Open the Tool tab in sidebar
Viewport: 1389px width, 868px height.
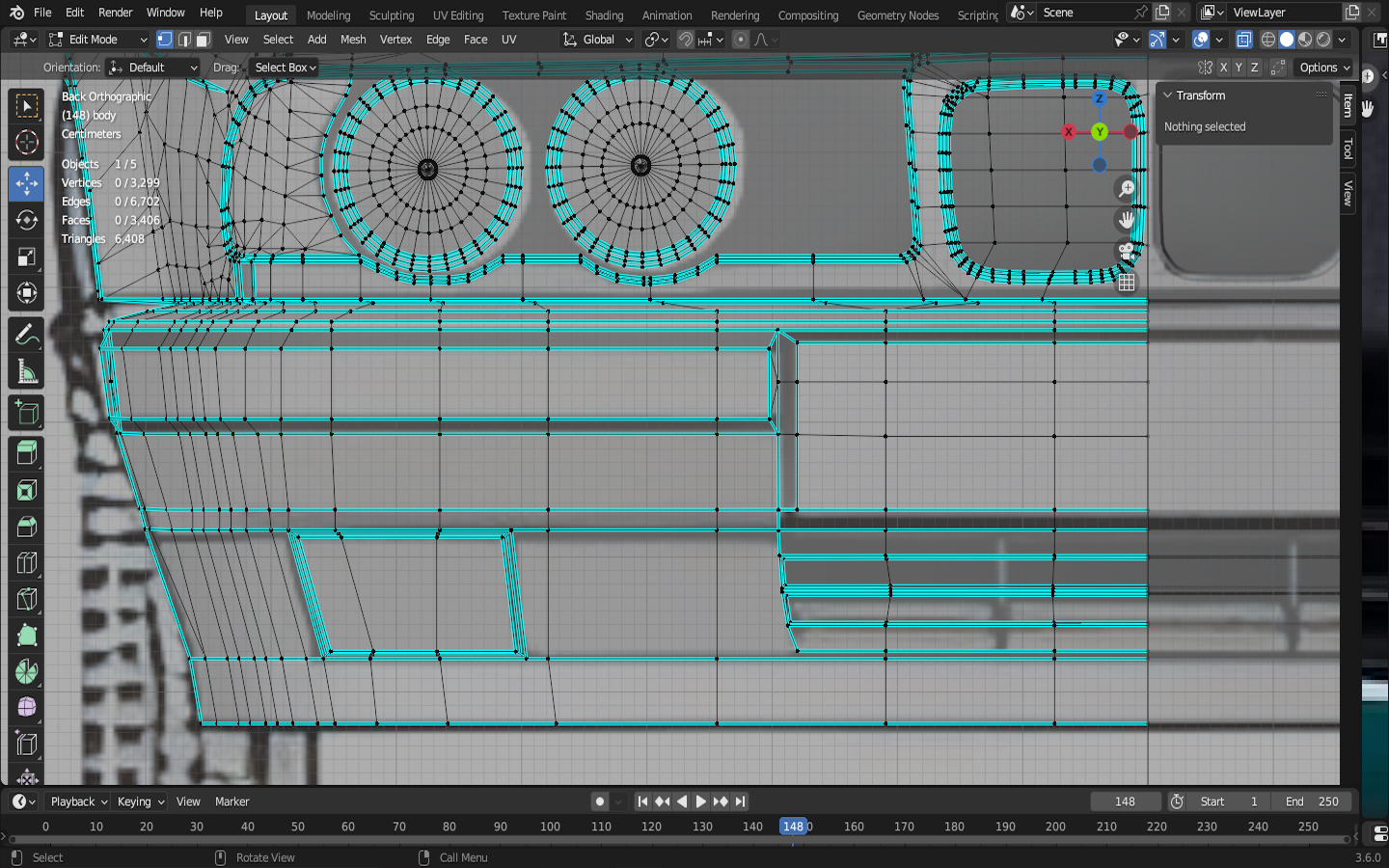(1348, 149)
